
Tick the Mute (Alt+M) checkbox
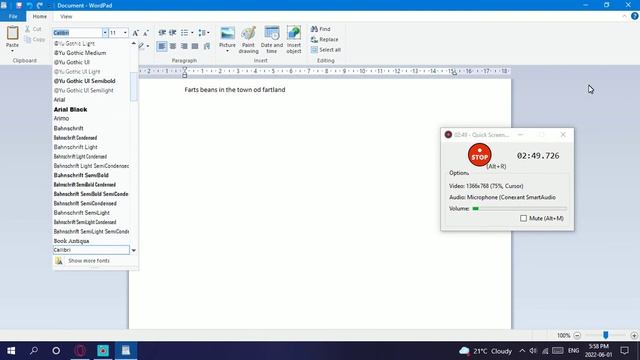coord(523,218)
